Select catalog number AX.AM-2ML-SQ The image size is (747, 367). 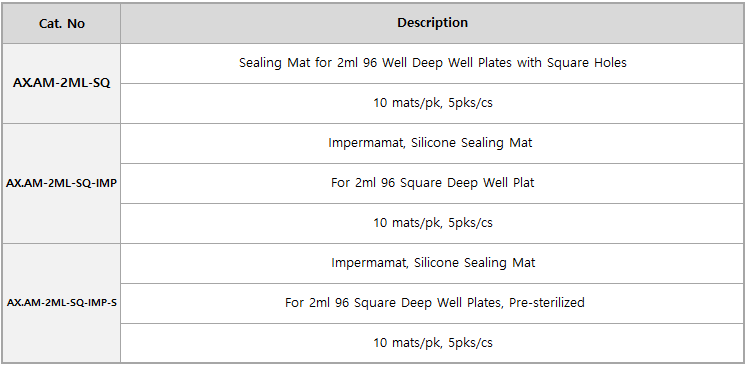[x=61, y=83]
